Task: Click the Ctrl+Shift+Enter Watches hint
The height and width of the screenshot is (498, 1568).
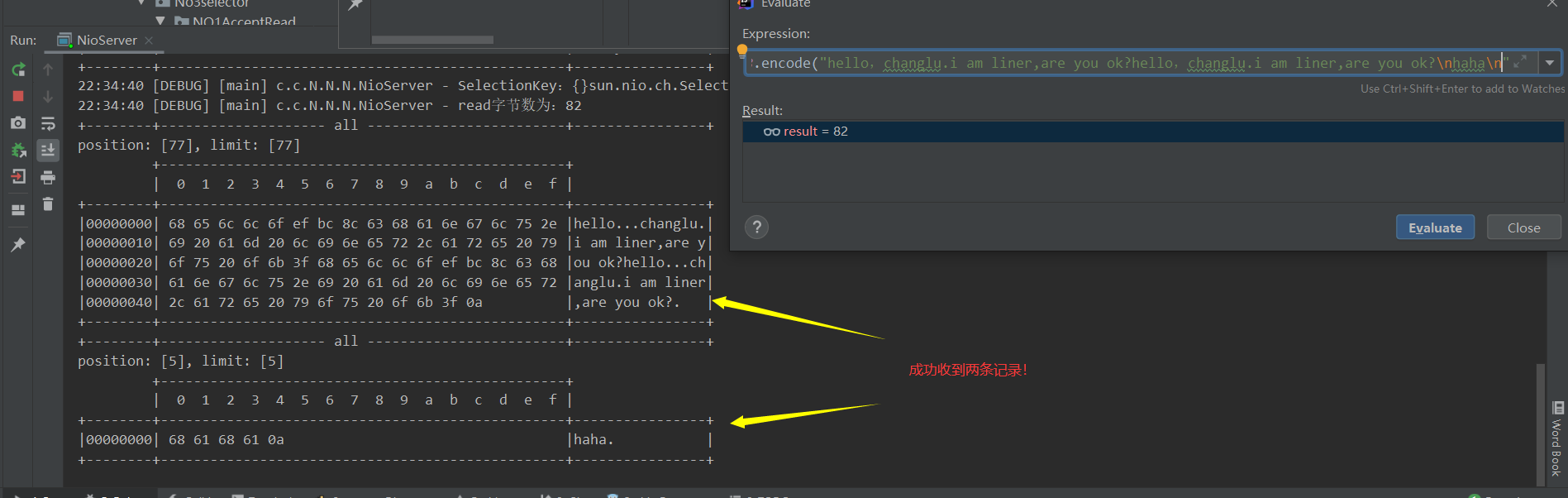Action: tap(1462, 89)
